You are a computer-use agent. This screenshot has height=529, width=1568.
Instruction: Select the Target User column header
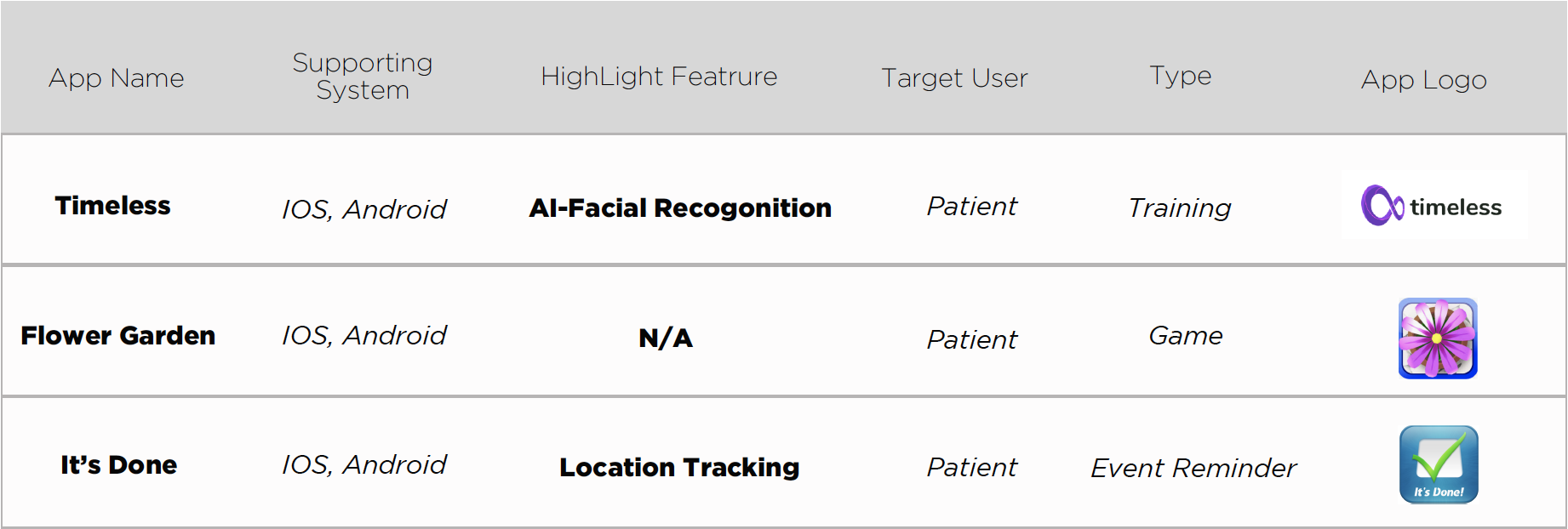pyautogui.click(x=954, y=78)
